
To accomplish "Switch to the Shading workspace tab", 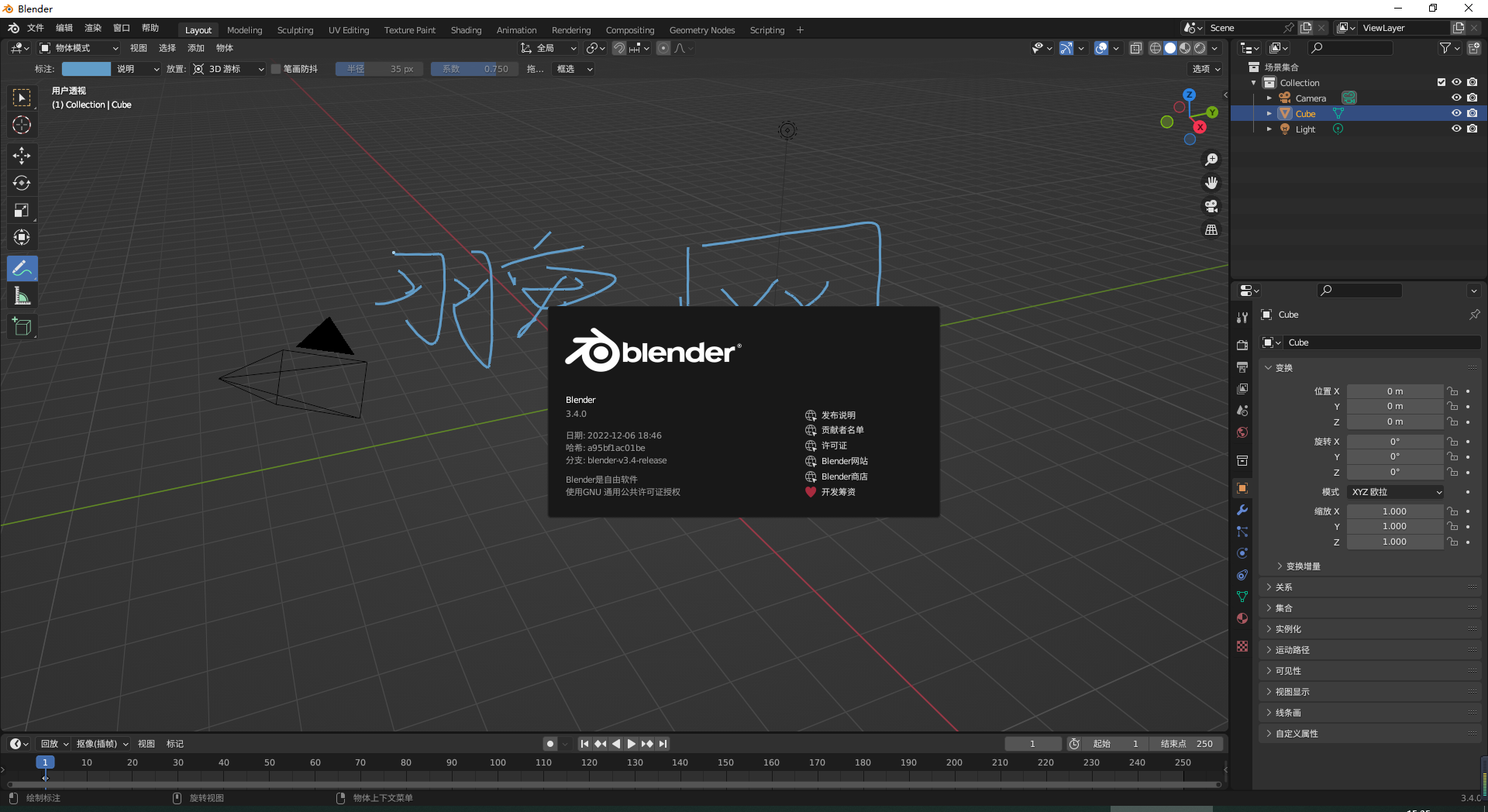I will point(465,30).
